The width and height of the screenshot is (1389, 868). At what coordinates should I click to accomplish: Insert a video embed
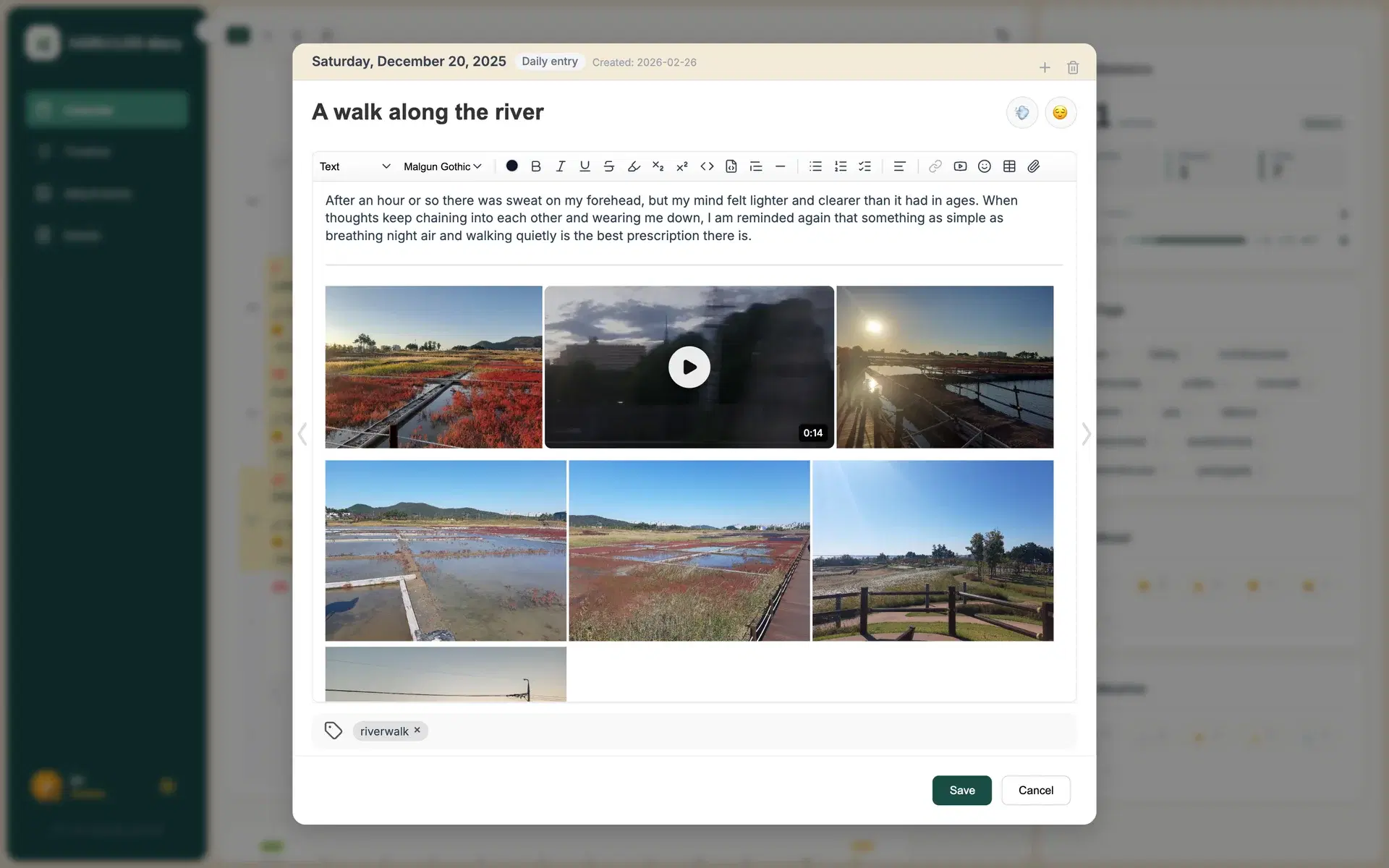960,166
